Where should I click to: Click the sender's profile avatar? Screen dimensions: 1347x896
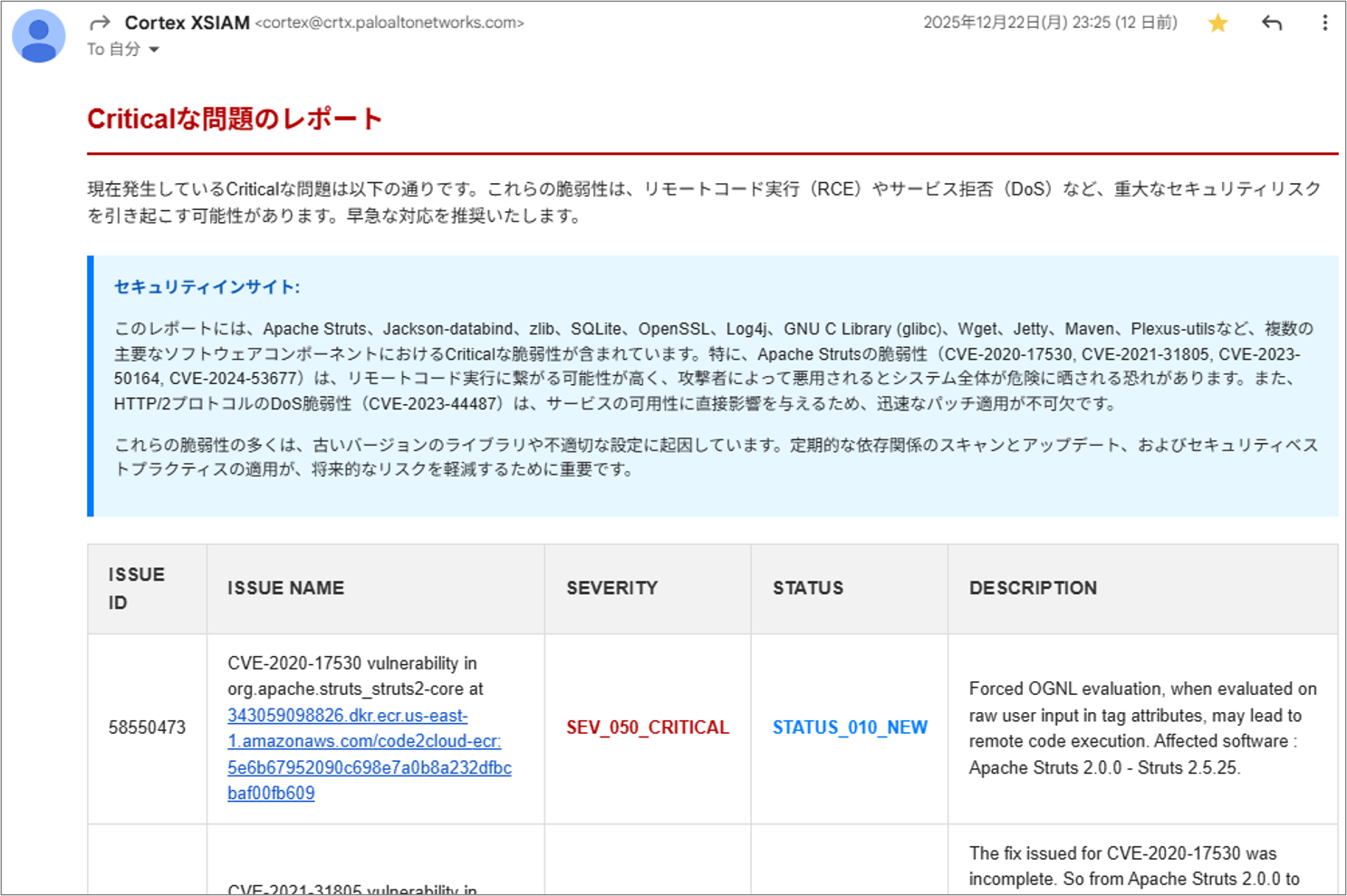(x=38, y=36)
